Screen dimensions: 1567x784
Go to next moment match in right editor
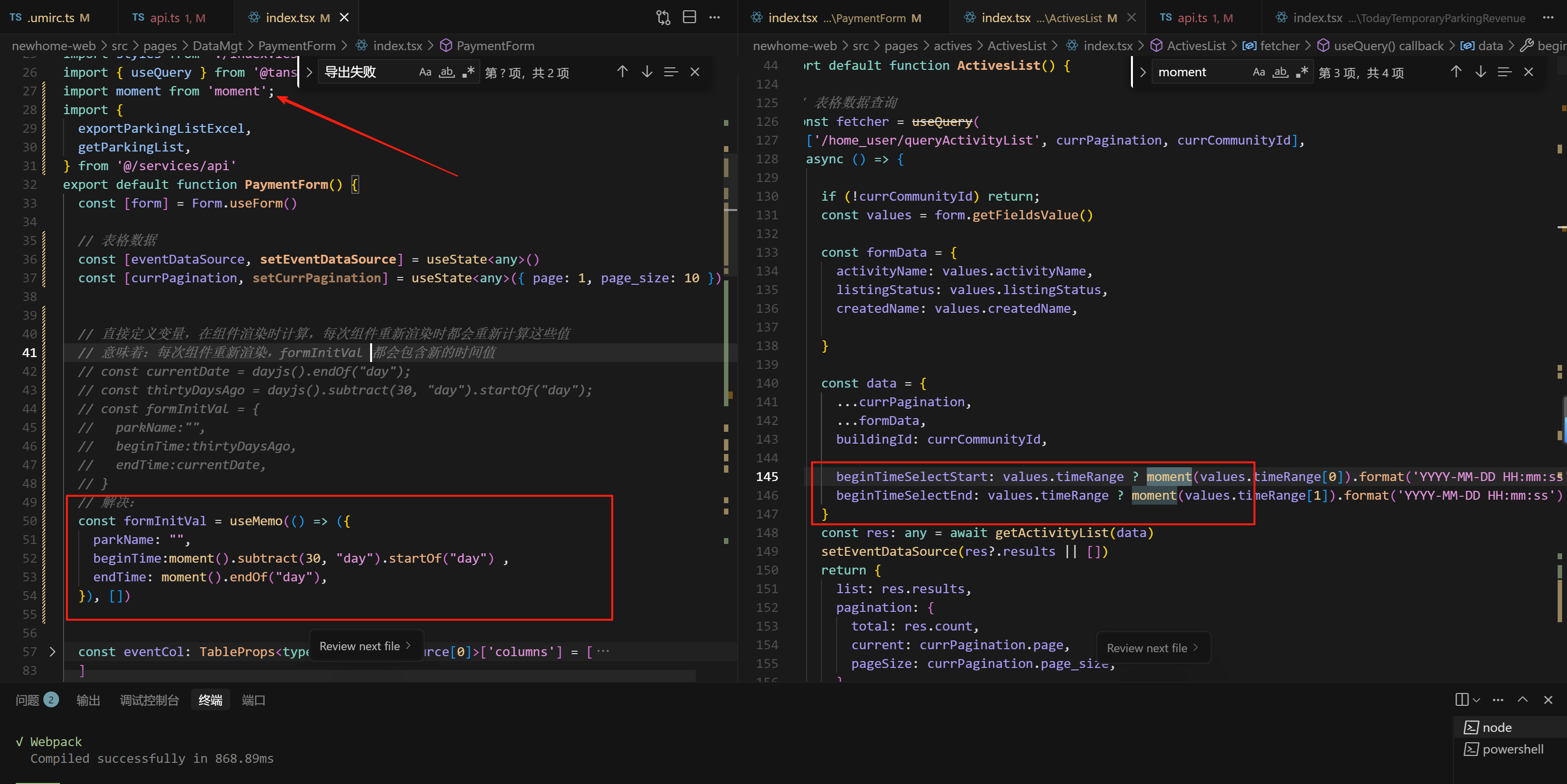[1480, 72]
